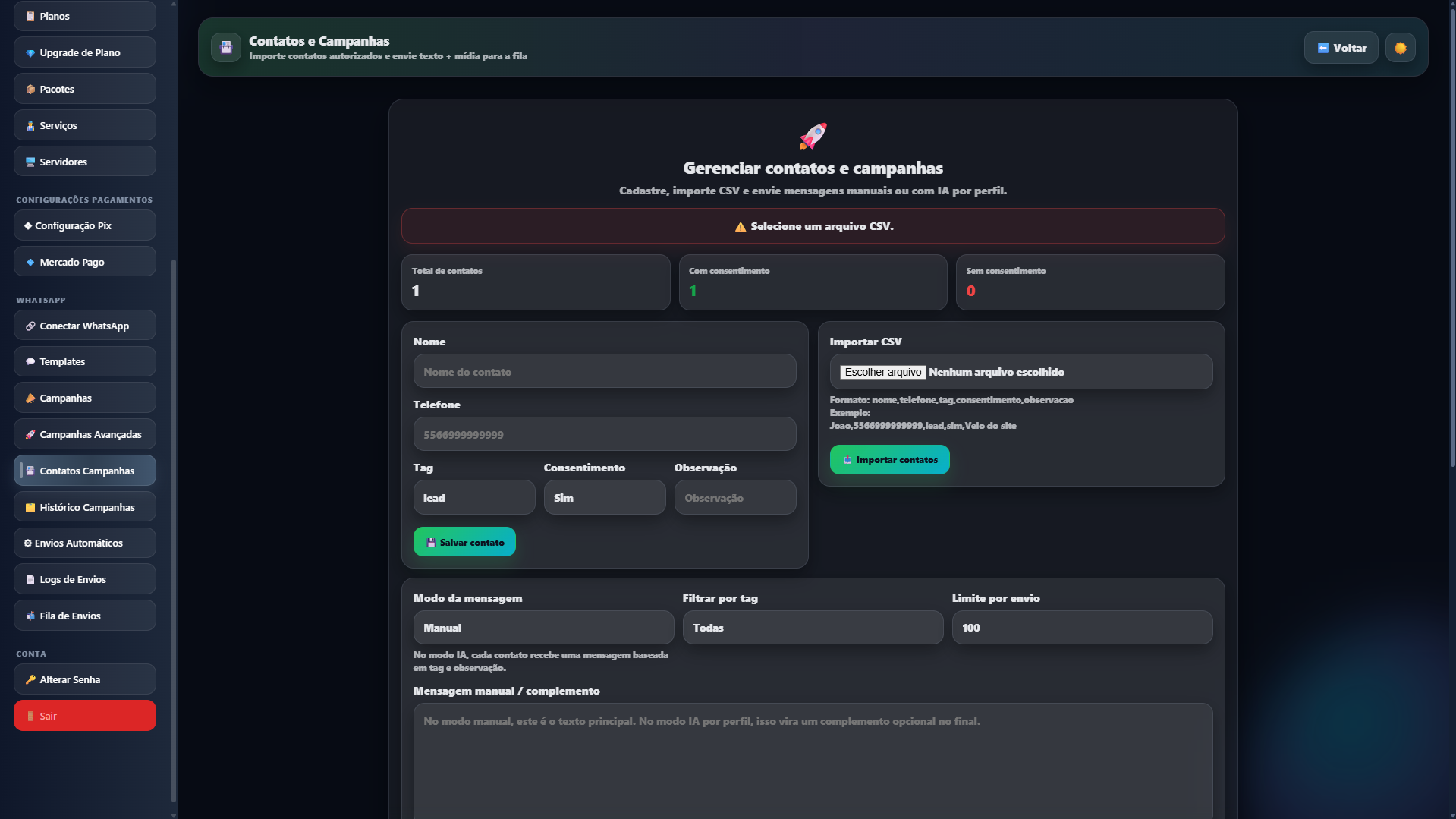This screenshot has height=819, width=1456.
Task: Toggle the theme with the sun button
Action: click(x=1400, y=47)
